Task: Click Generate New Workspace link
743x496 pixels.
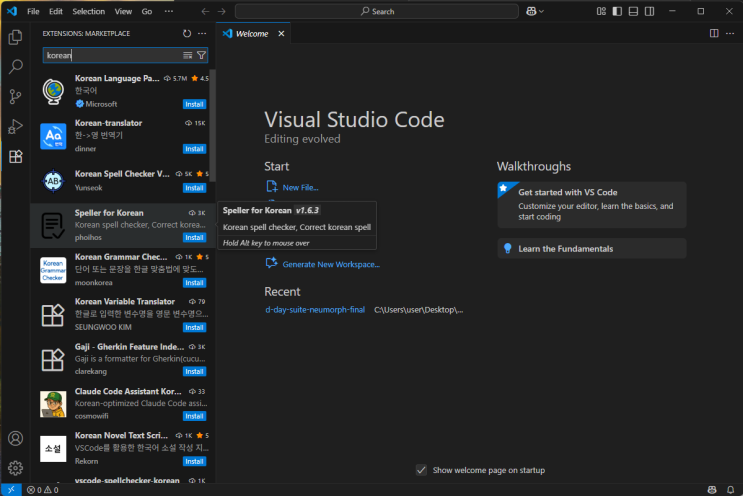Action: [x=331, y=264]
